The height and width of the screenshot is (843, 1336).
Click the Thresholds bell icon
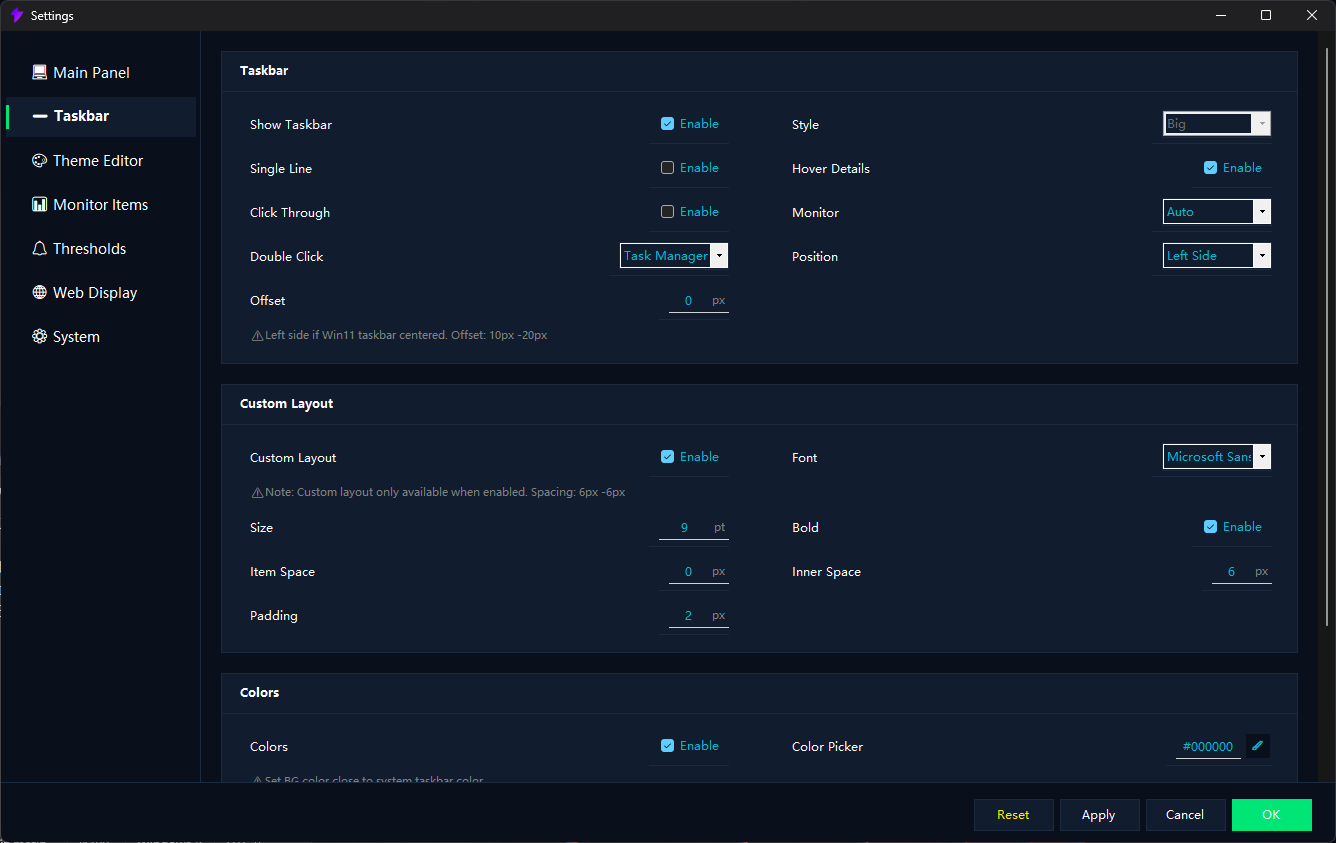tap(39, 248)
